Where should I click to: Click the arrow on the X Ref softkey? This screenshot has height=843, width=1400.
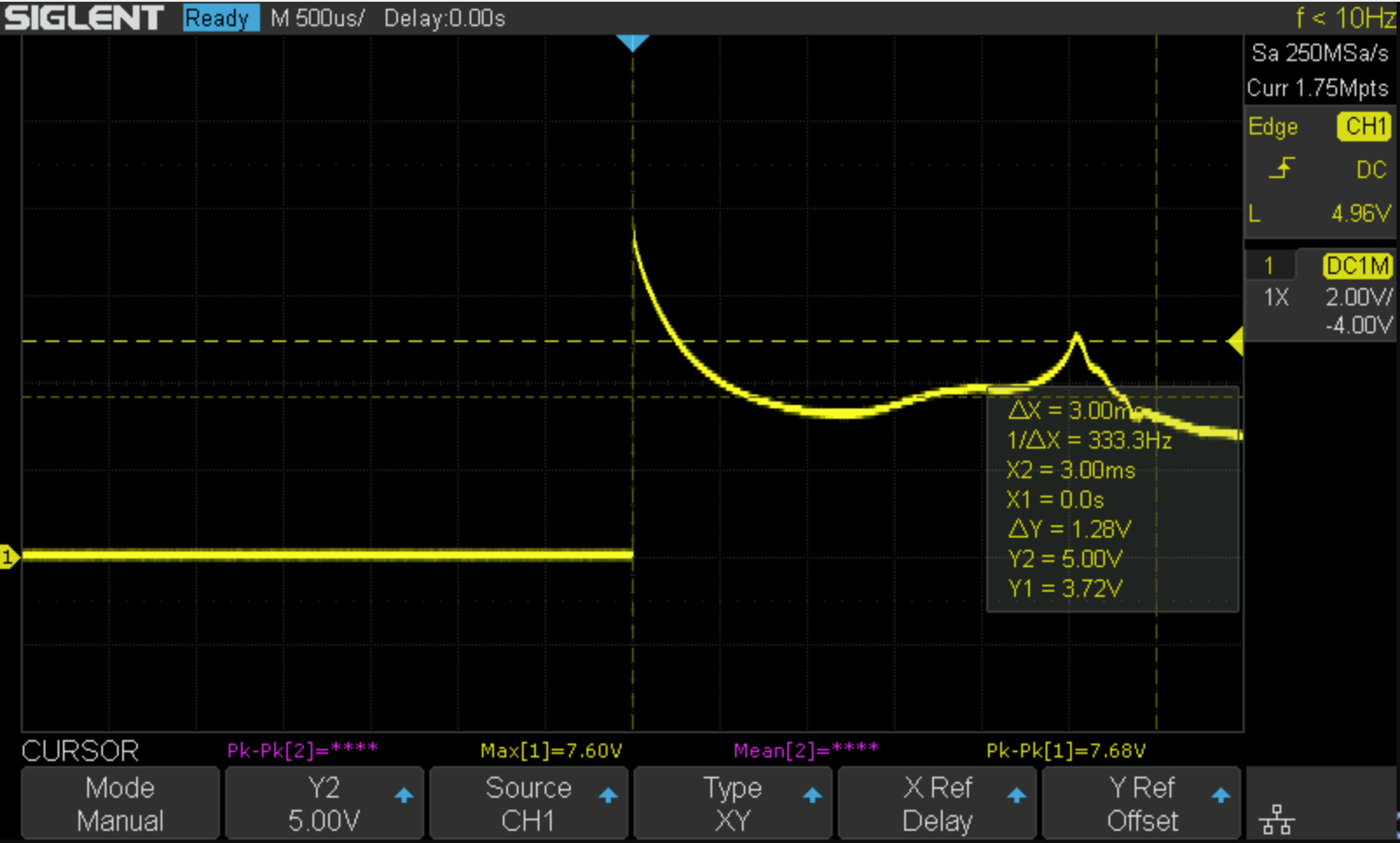coord(1017,795)
